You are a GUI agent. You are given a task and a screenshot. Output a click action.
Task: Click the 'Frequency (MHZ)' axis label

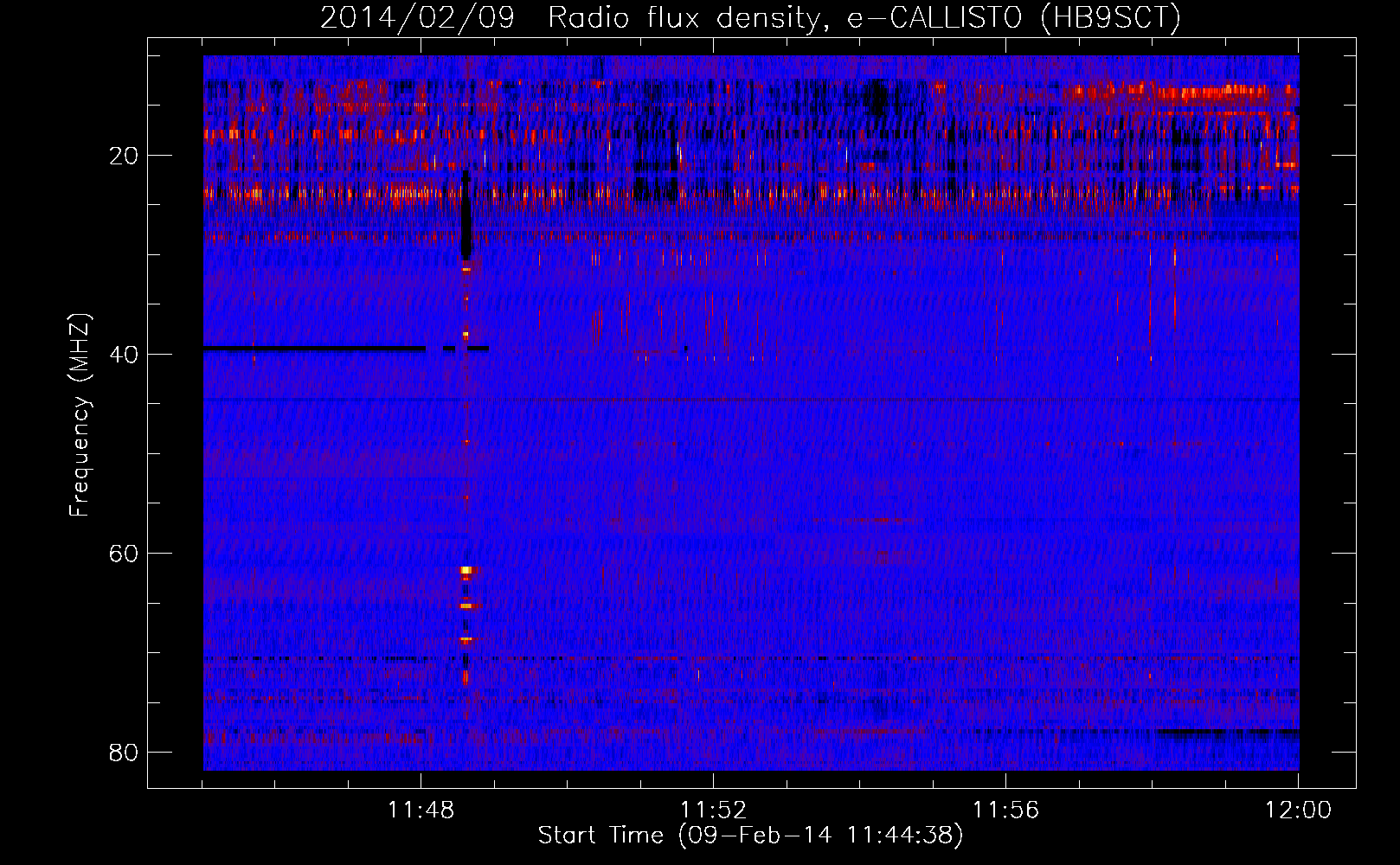(79, 415)
